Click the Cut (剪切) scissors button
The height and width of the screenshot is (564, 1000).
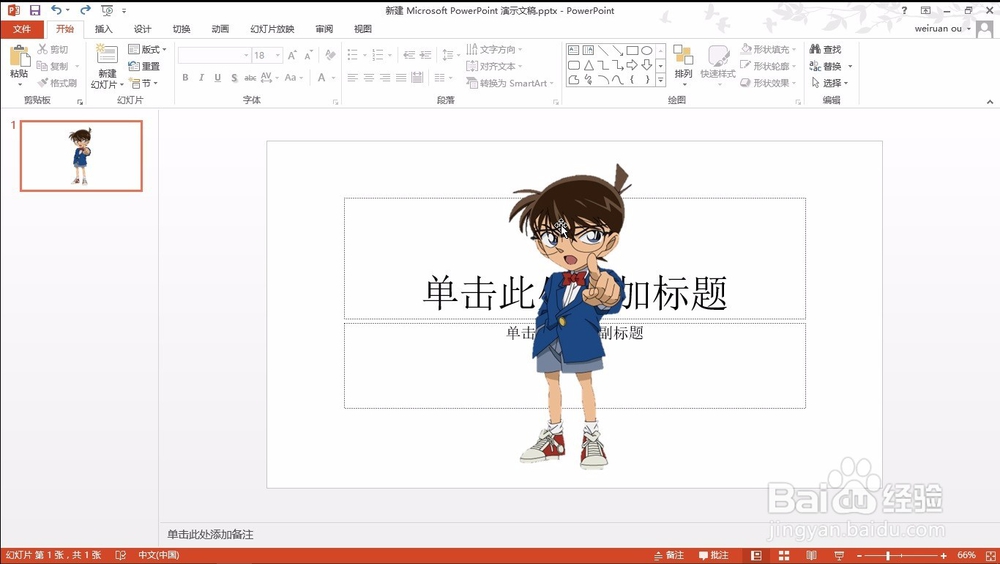coord(52,49)
